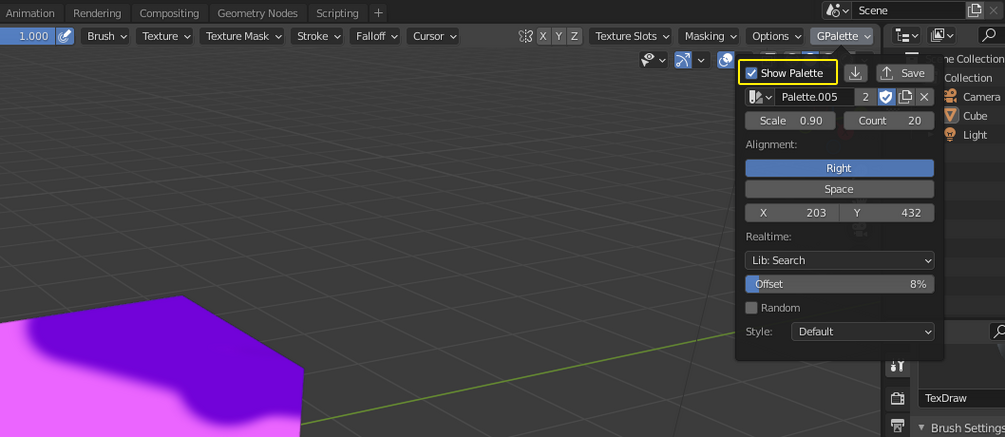Open the Stroke dropdown
This screenshot has height=437, width=1005.
pos(317,37)
